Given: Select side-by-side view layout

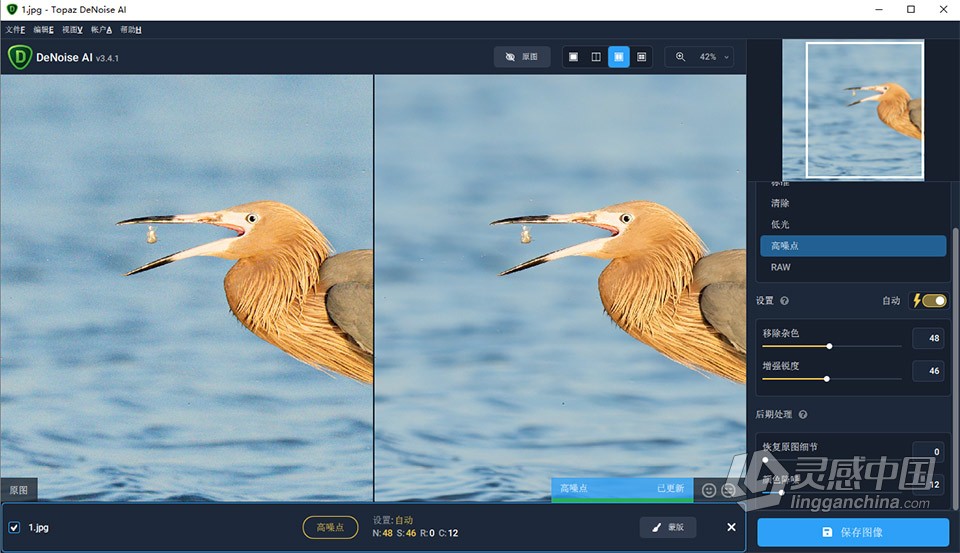Looking at the screenshot, I should click(x=619, y=57).
